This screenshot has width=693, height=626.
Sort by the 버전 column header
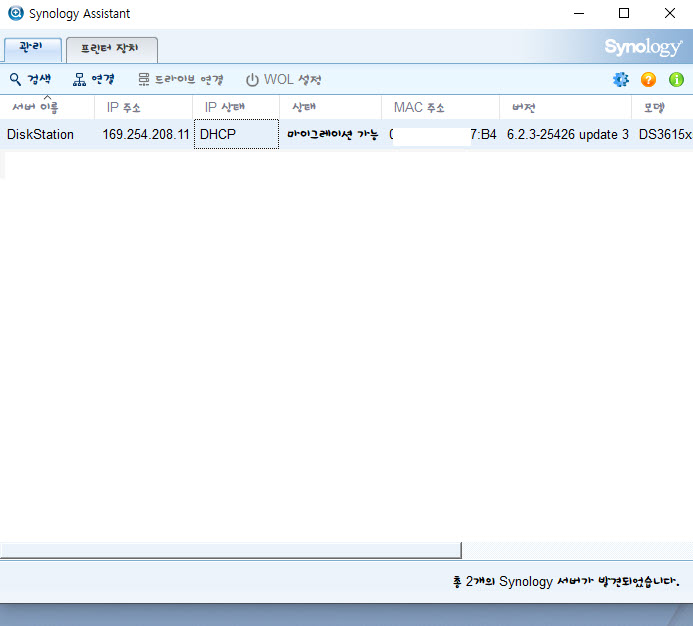565,107
